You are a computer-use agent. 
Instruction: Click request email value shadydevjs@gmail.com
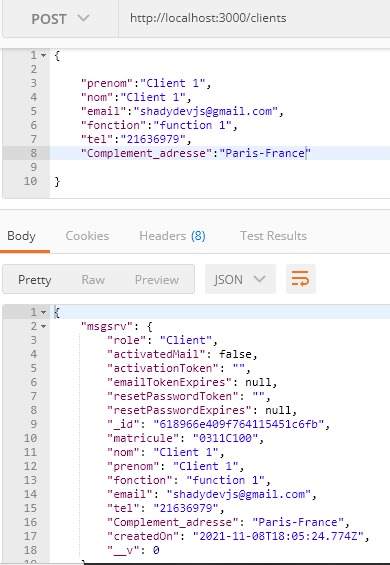[206, 111]
